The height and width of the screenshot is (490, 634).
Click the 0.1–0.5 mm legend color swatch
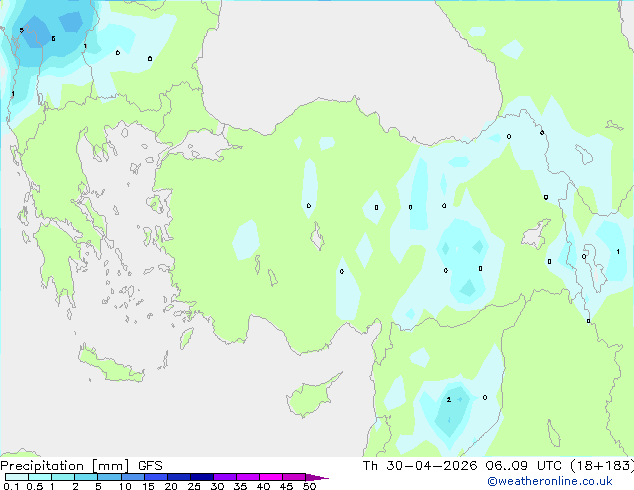(x=17, y=477)
